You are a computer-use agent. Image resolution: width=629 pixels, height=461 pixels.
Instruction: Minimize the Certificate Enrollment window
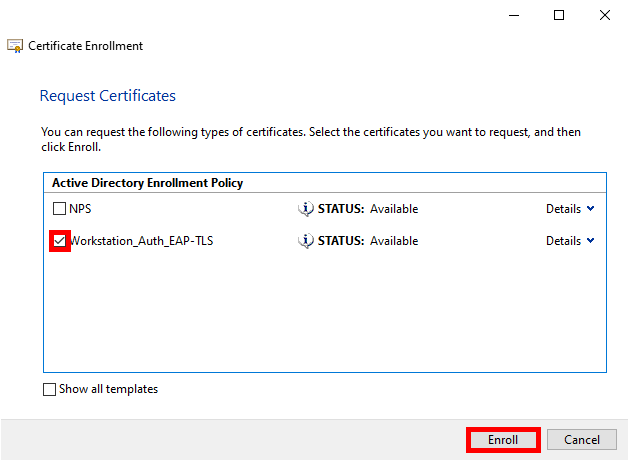513,15
